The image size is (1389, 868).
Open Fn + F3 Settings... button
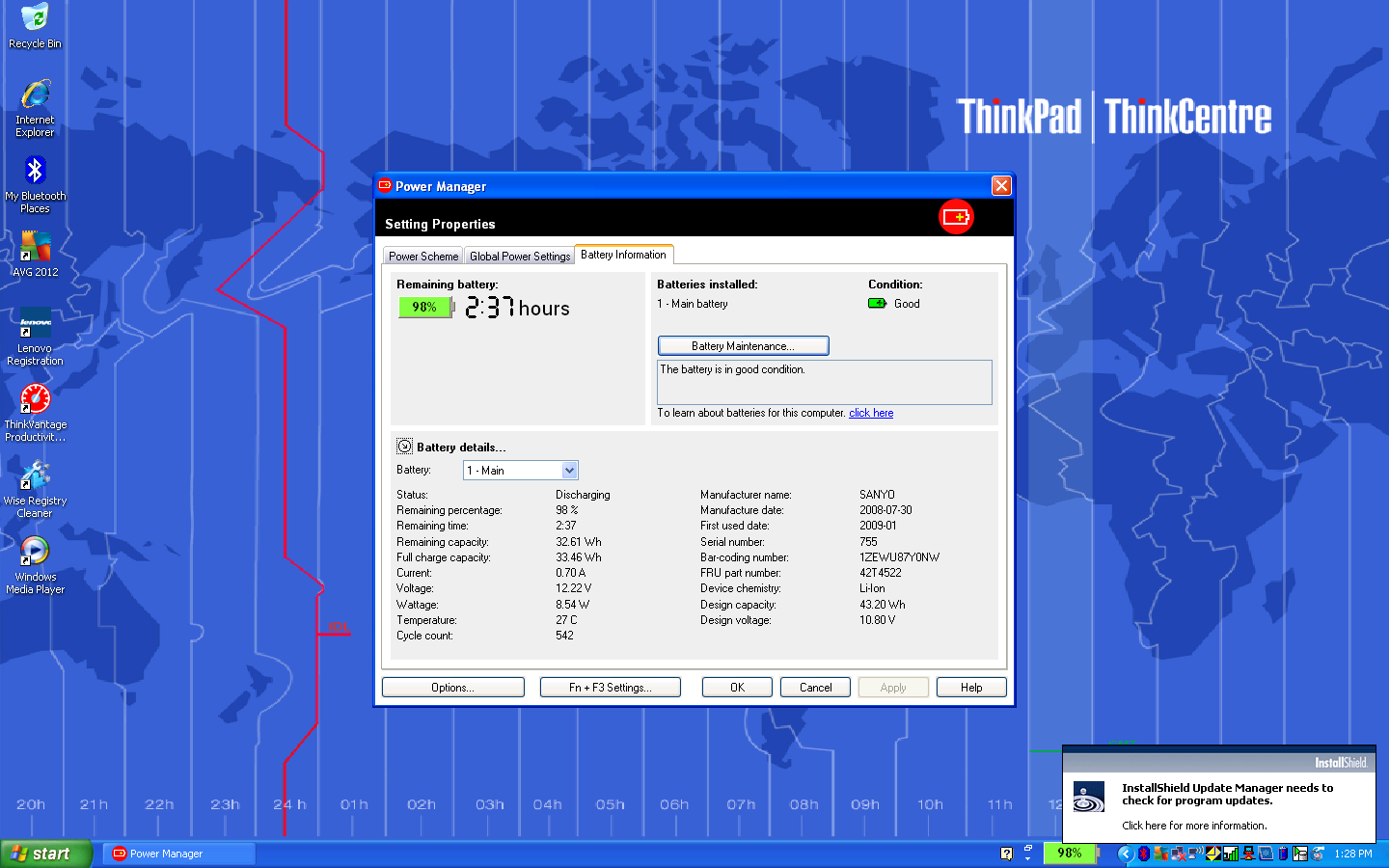tap(610, 688)
